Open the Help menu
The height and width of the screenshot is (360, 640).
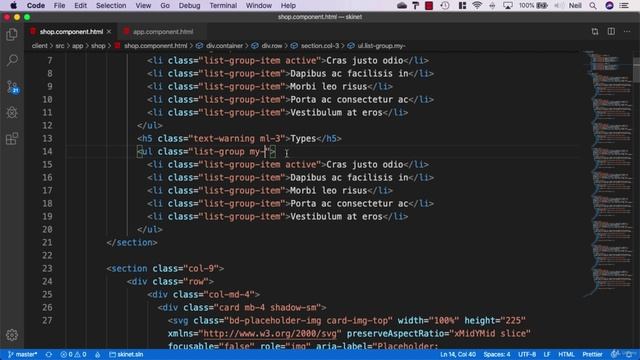click(288, 6)
